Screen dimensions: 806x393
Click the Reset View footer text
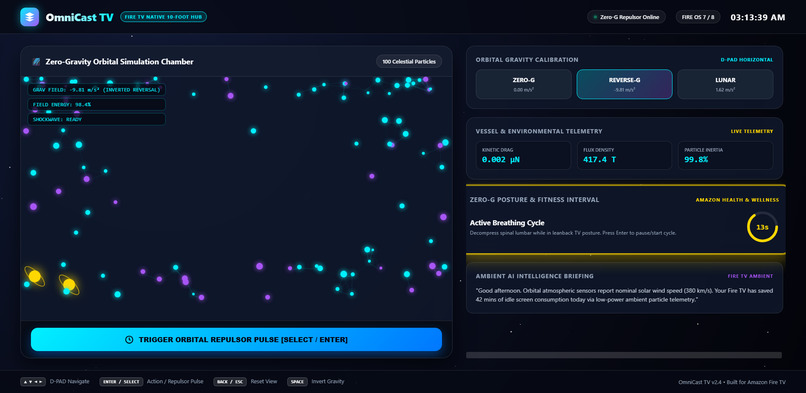(264, 382)
